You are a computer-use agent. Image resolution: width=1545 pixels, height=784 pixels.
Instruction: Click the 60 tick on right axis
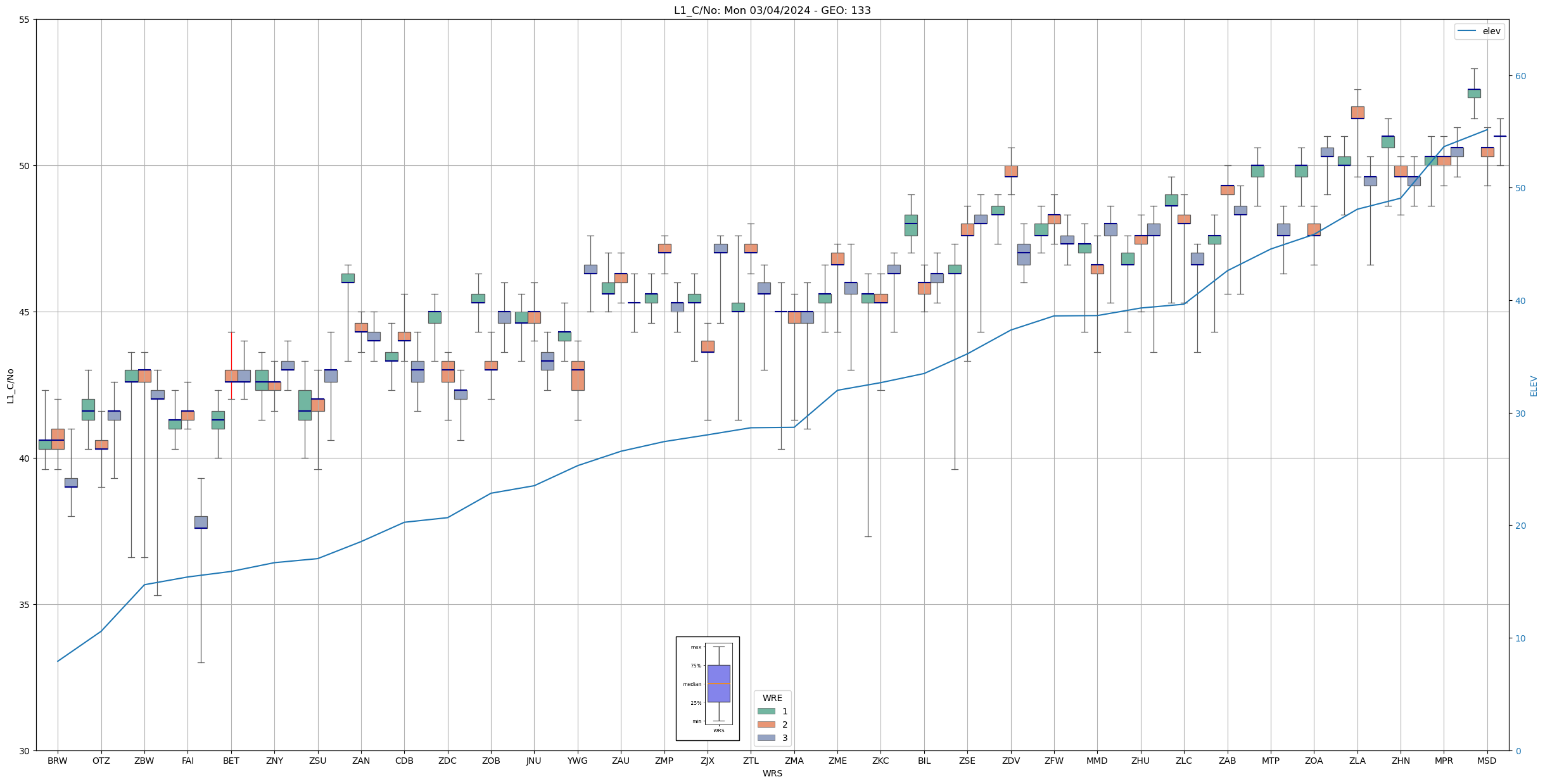tap(1520, 76)
